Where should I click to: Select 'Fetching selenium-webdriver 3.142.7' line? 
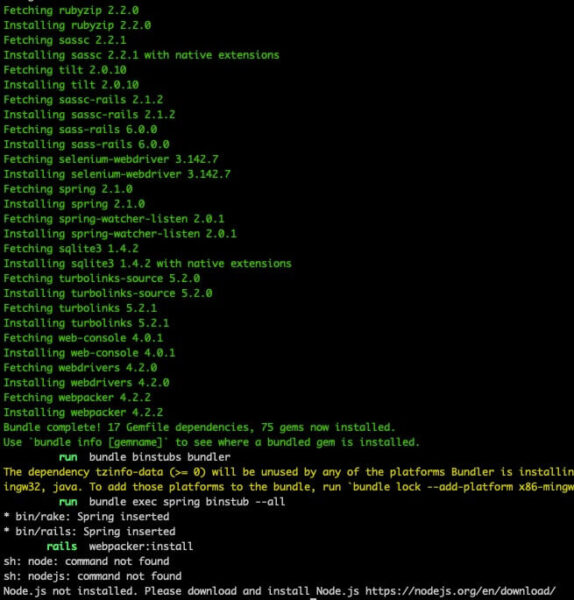coord(111,160)
